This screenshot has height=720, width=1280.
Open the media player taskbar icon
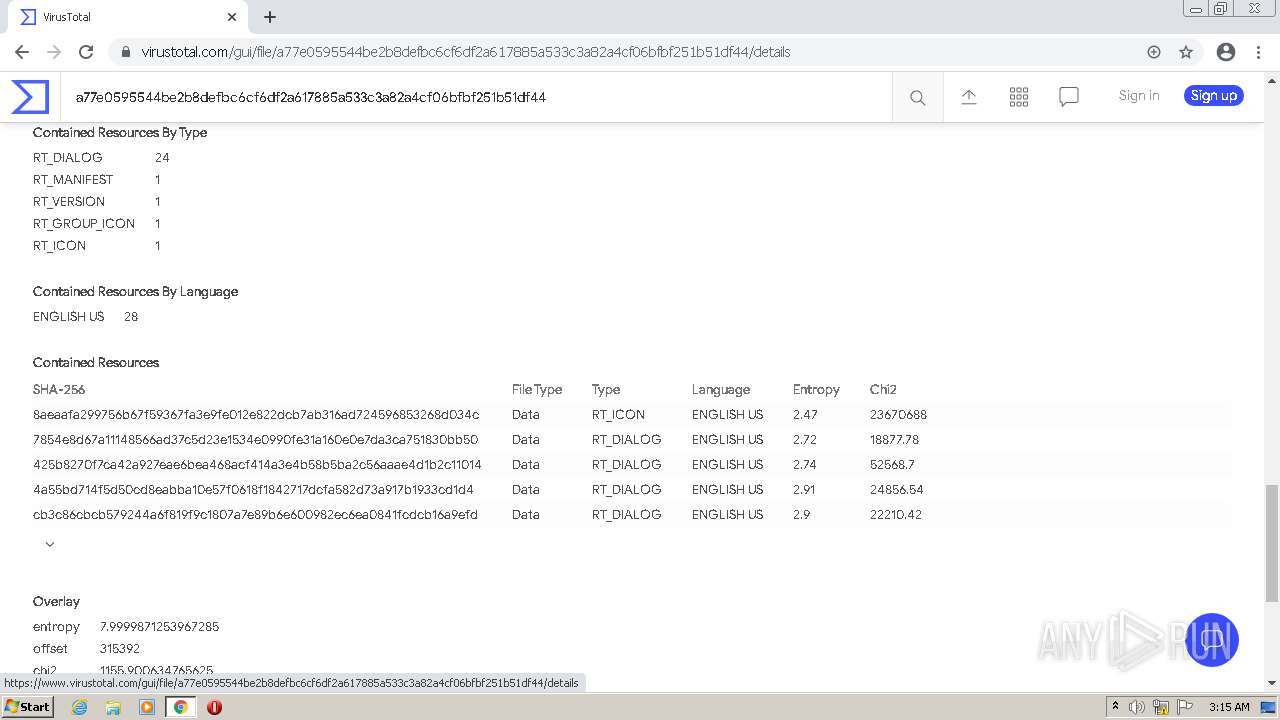(x=147, y=707)
